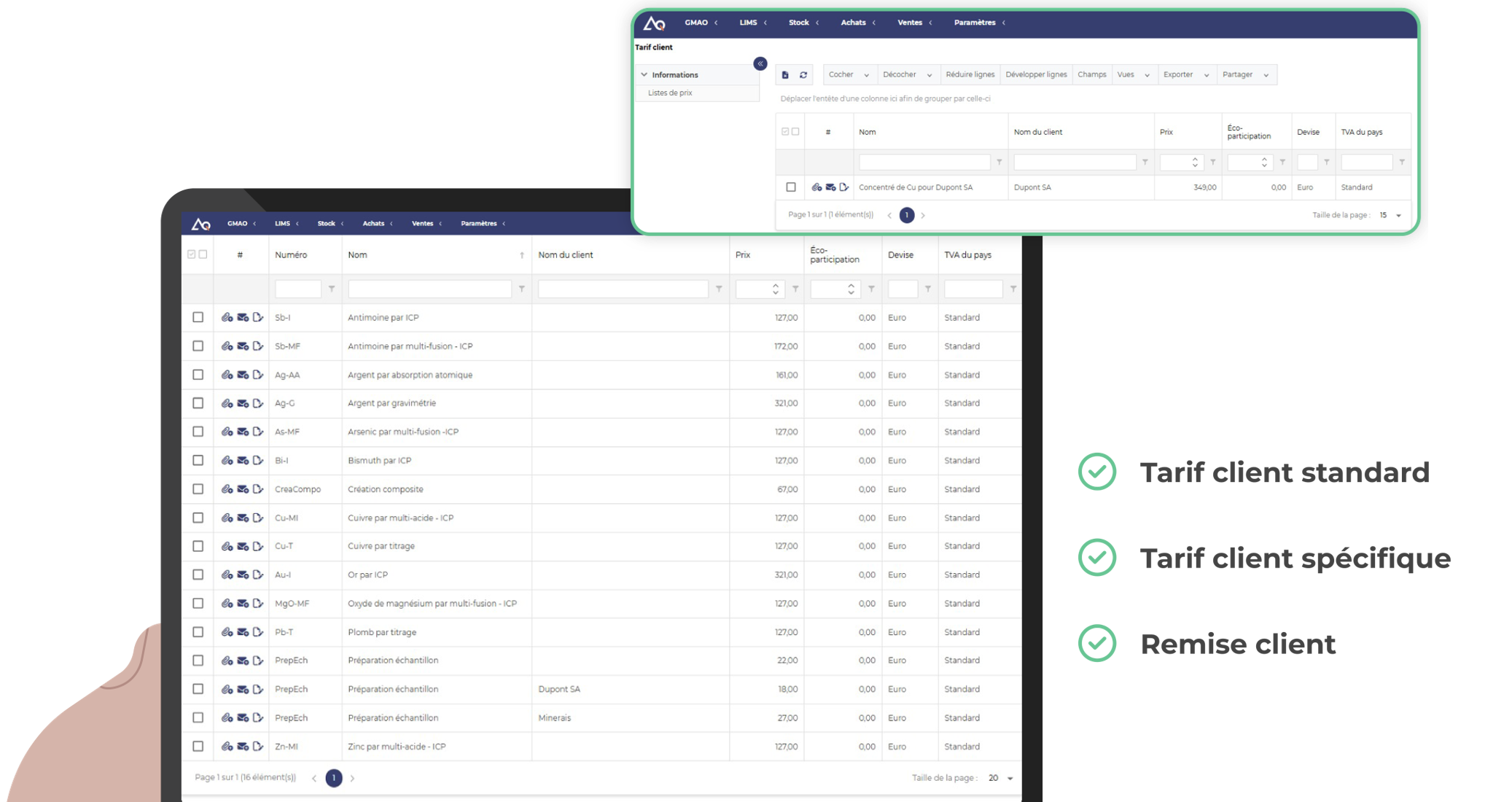Click the Nom filter field in the tablet grid
The width and height of the screenshot is (1512, 802).
tap(430, 289)
